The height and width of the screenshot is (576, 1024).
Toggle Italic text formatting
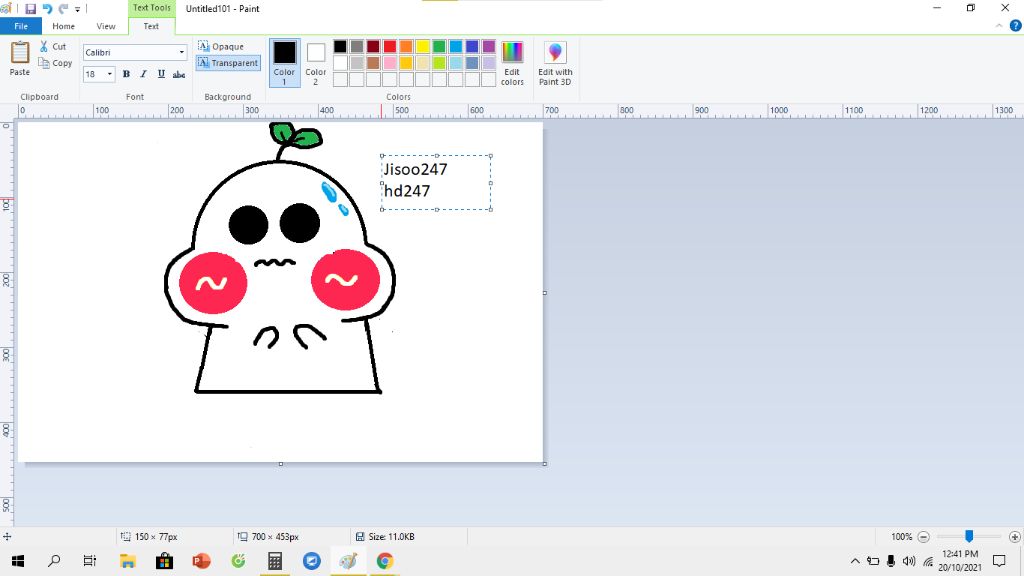point(143,74)
